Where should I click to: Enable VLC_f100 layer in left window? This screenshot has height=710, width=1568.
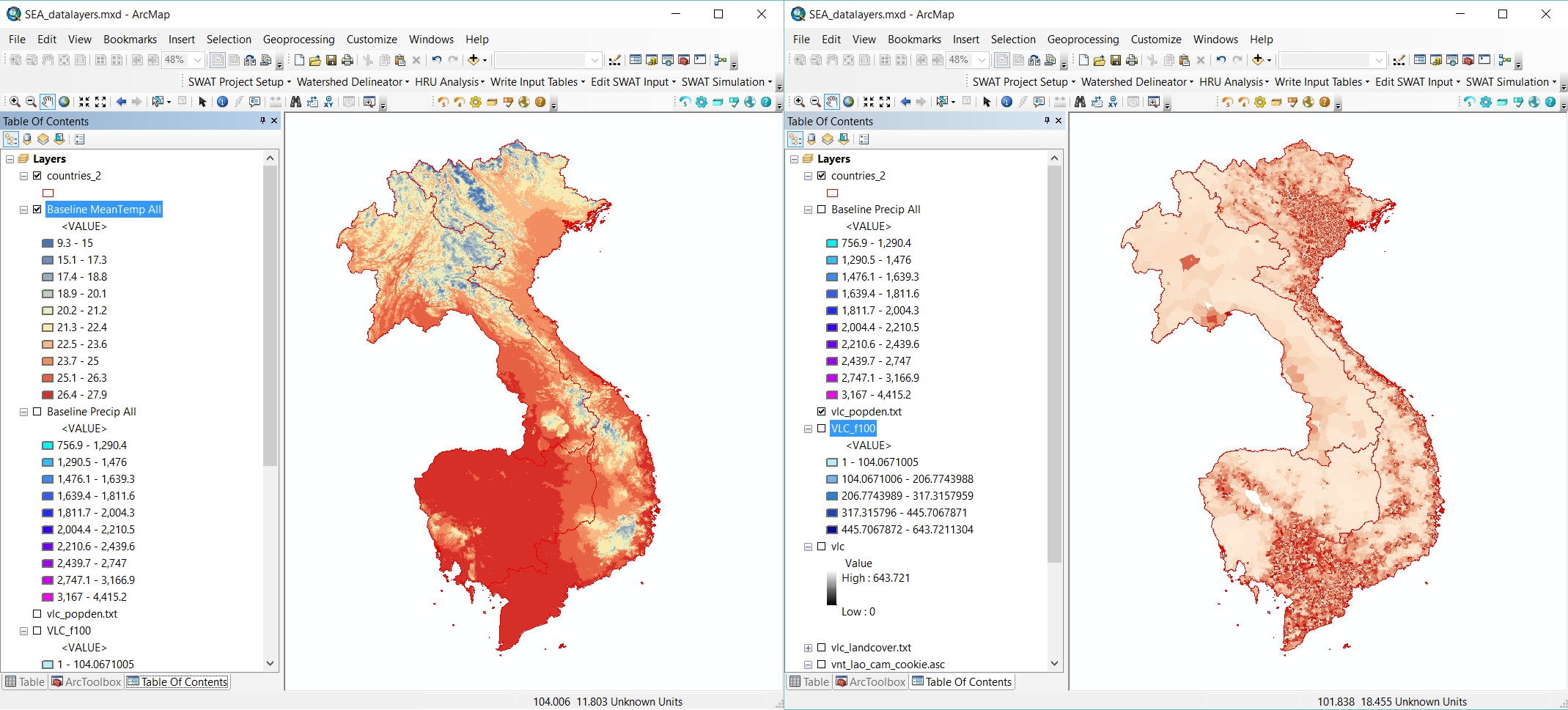tap(37, 631)
